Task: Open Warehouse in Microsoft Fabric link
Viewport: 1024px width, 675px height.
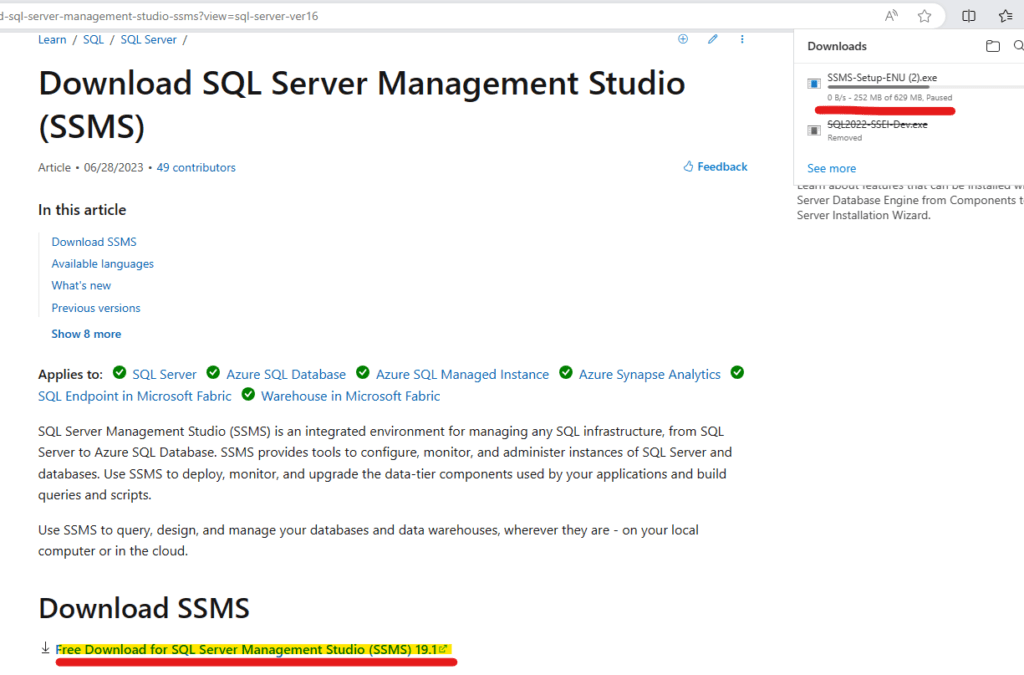Action: [x=351, y=396]
